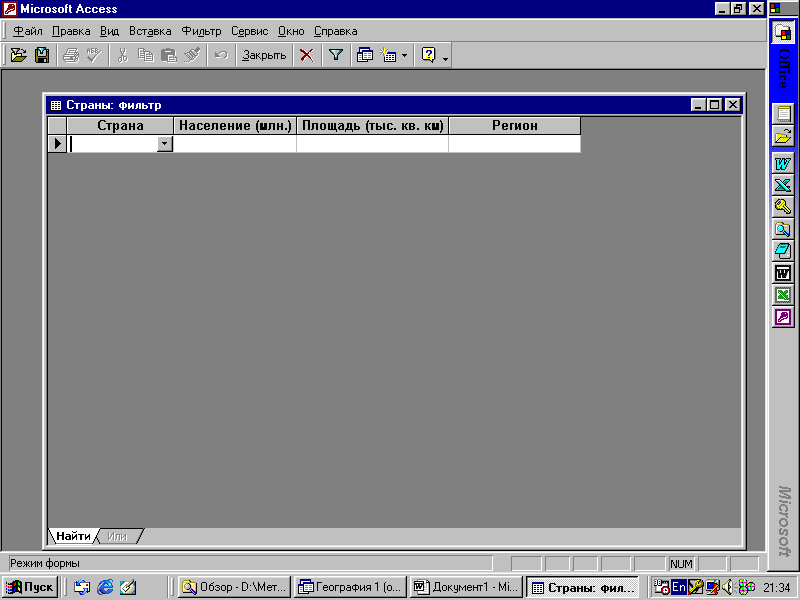
Task: Click Open Office Document folder in Office bar
Action: [783, 136]
